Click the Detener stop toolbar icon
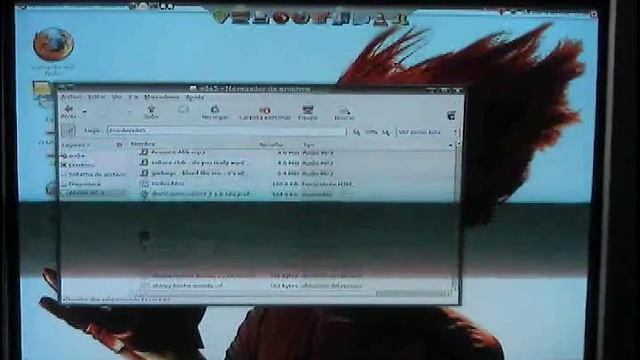The image size is (640, 360). pyautogui.click(x=184, y=110)
